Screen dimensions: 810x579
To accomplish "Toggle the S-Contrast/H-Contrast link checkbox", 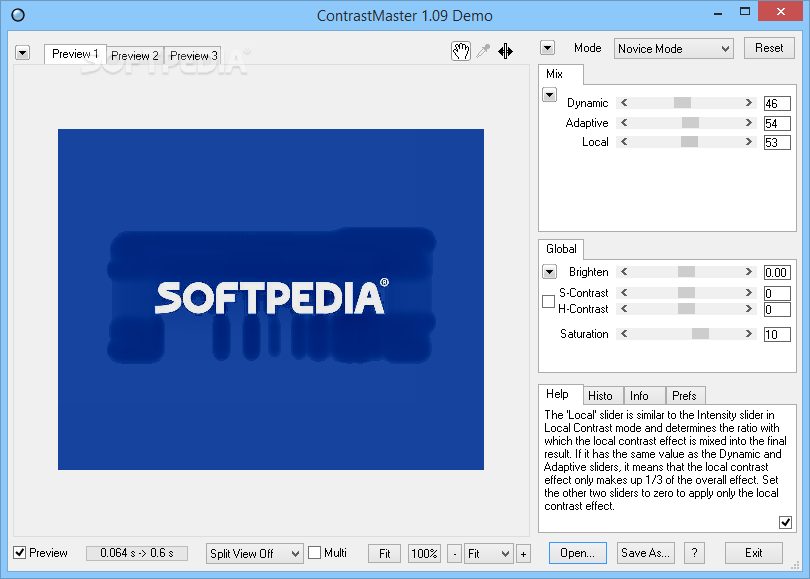I will pyautogui.click(x=549, y=301).
